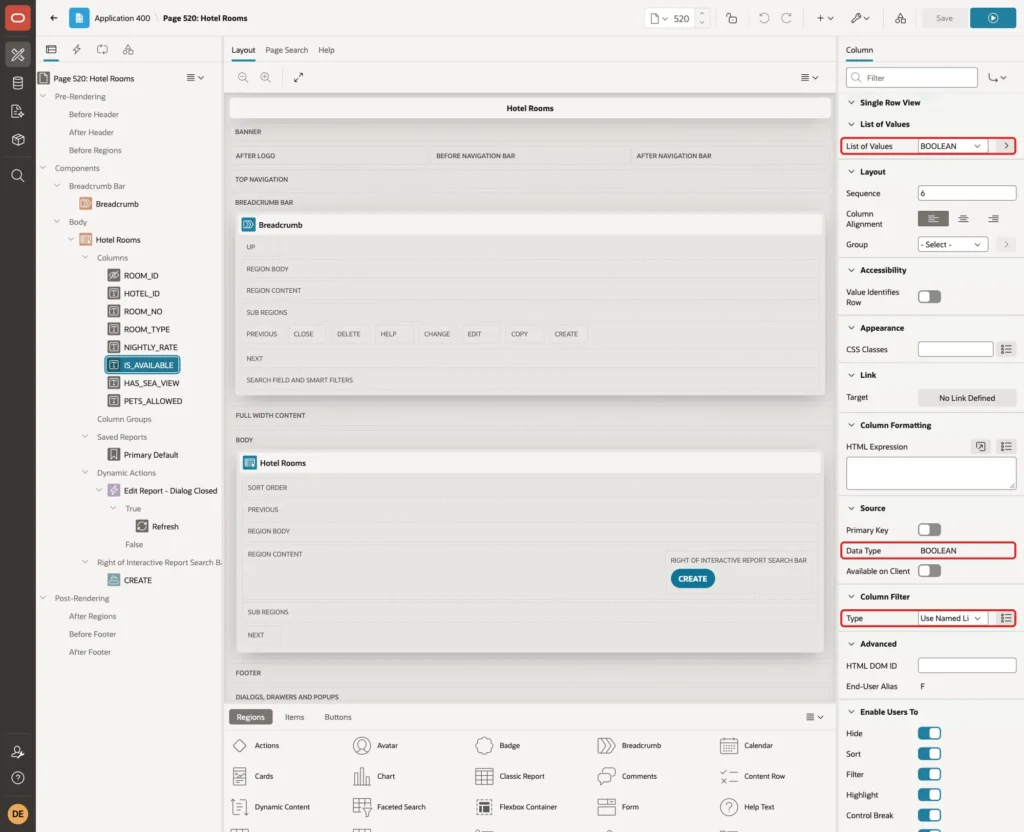Open the Column Filter Type dropdown

tap(952, 618)
